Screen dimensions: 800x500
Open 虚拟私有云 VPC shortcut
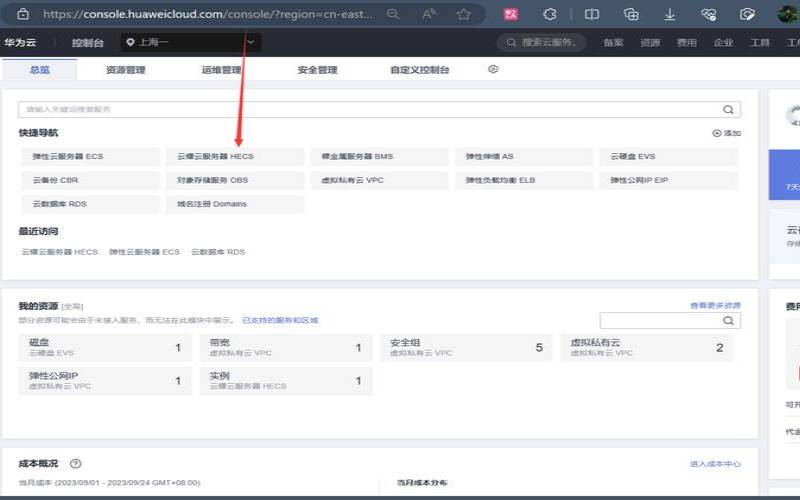[x=380, y=180]
